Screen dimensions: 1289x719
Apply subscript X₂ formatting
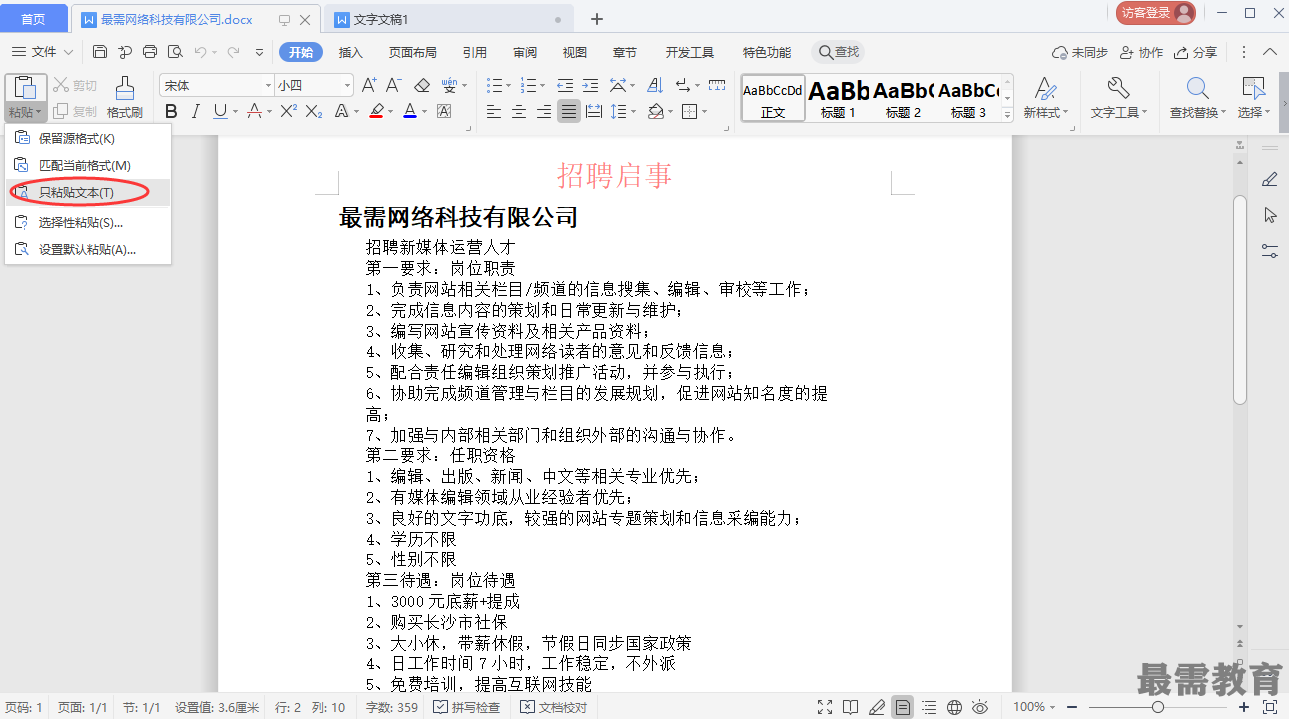click(314, 111)
